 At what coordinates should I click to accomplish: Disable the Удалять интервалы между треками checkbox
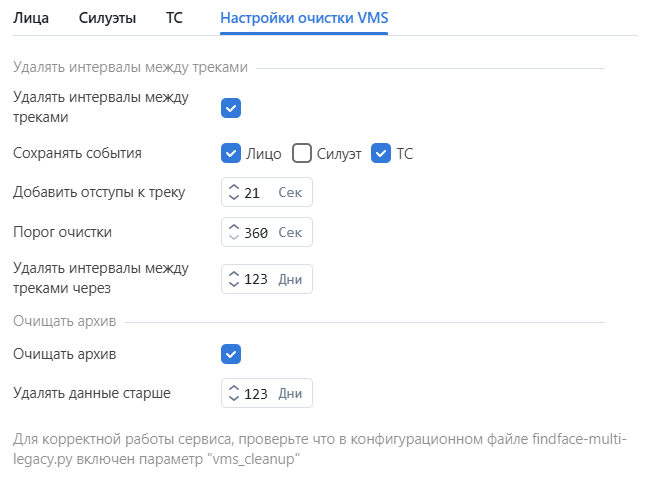coord(231,108)
